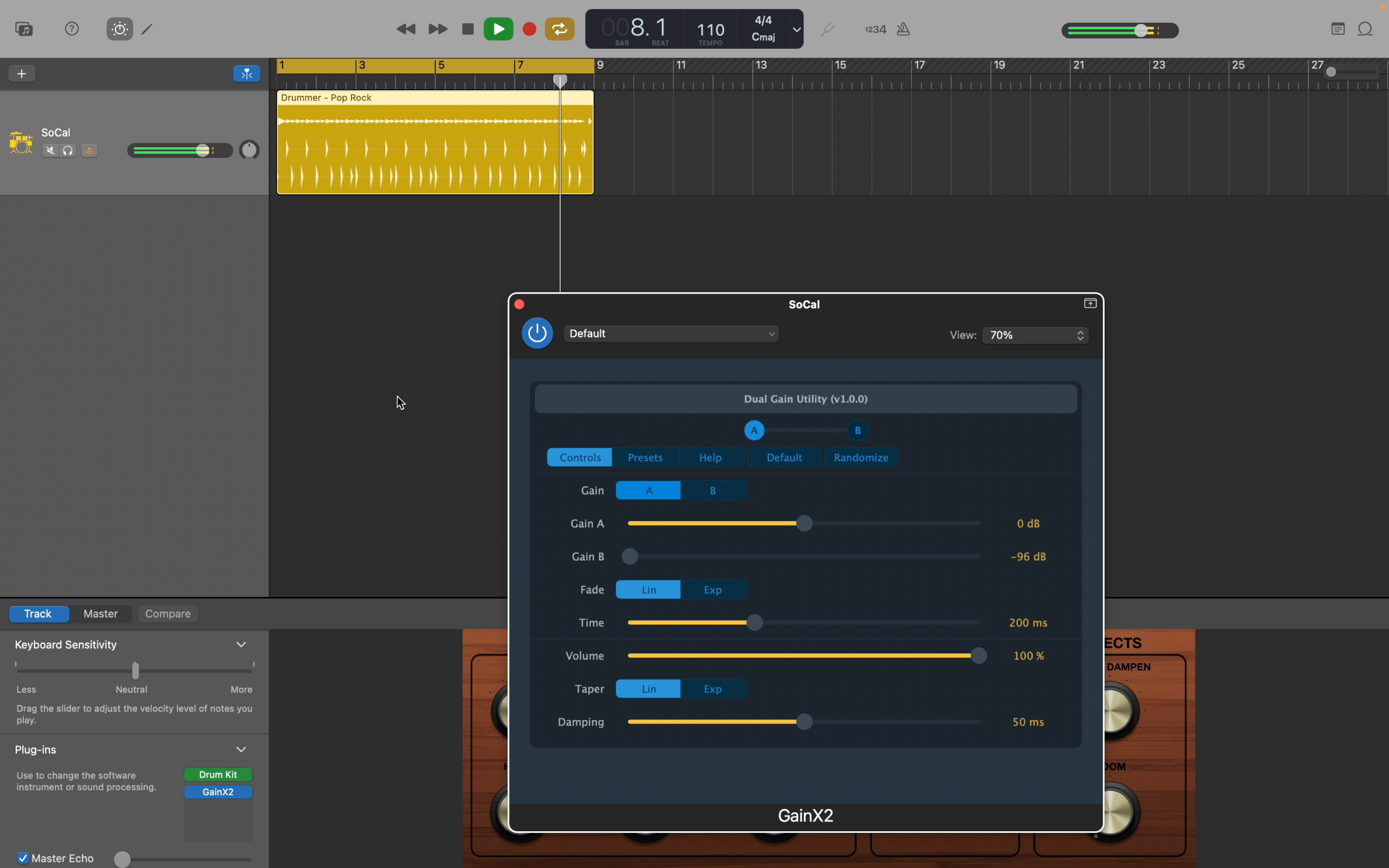The height and width of the screenshot is (868, 1389).
Task: Click the tuner fork icon
Action: click(x=827, y=29)
